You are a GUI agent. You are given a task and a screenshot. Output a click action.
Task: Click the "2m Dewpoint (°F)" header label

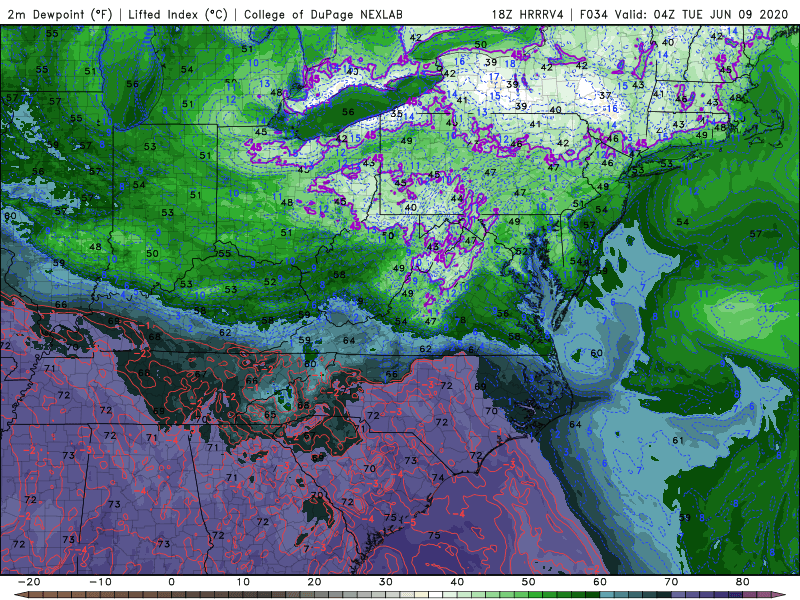point(59,14)
